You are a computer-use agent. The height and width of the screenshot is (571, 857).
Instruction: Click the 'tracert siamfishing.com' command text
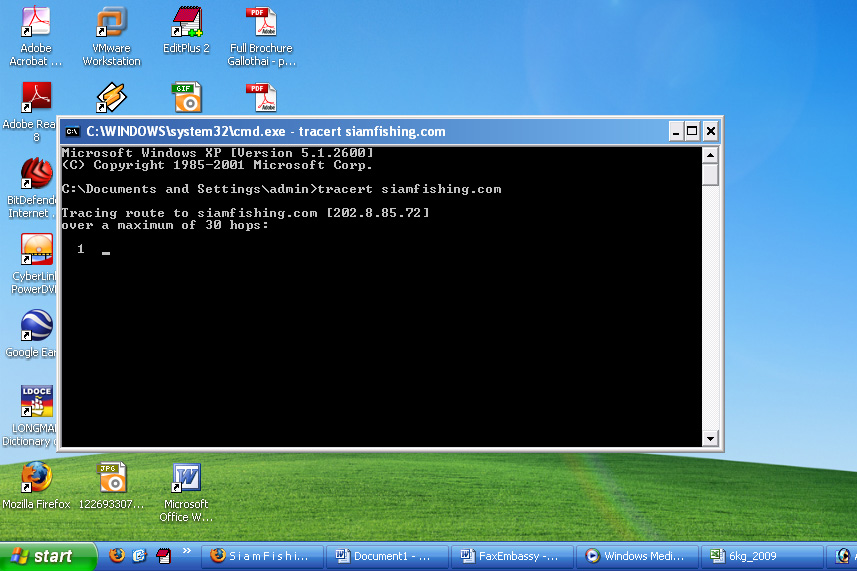pos(409,189)
